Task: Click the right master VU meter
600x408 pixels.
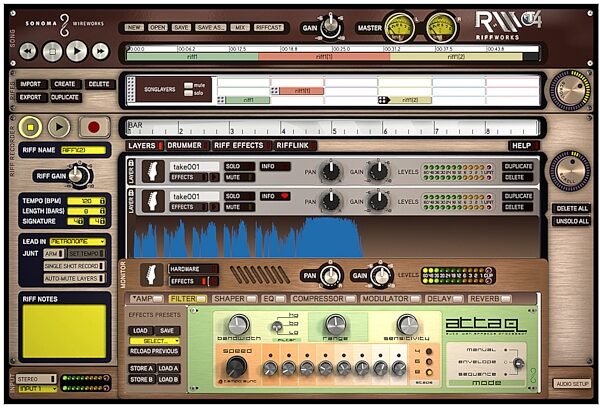Action: (x=440, y=28)
